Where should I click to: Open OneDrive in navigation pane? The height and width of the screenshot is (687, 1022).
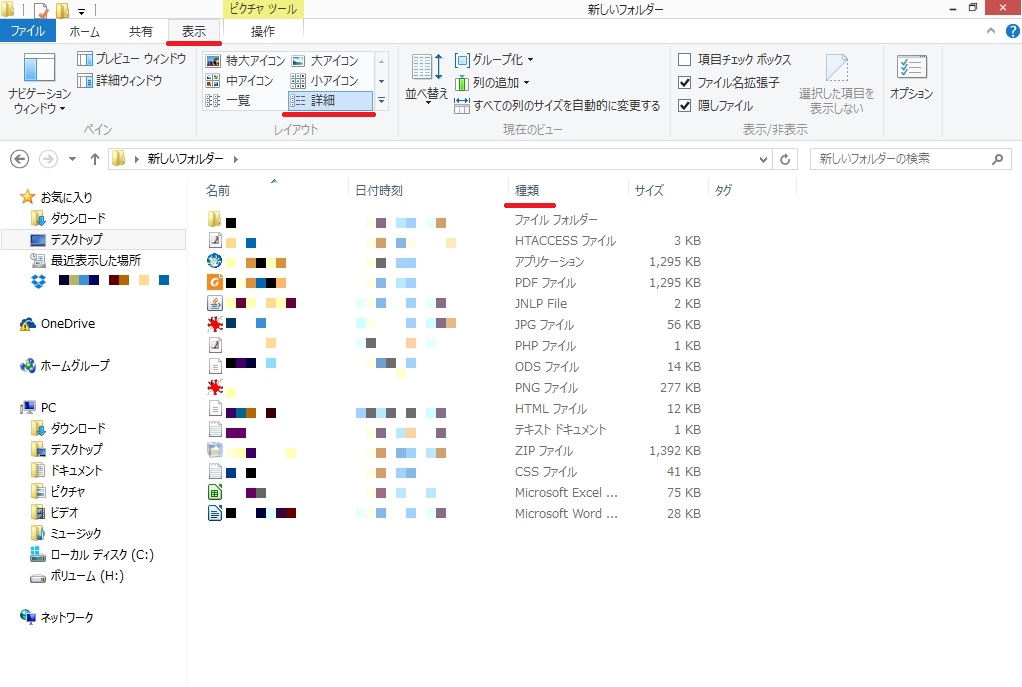point(57,324)
